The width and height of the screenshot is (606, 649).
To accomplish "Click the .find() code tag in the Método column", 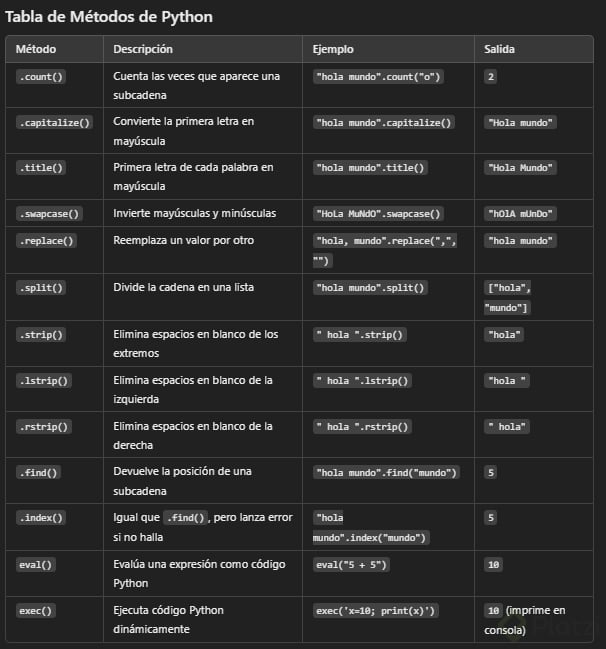I will 39,472.
